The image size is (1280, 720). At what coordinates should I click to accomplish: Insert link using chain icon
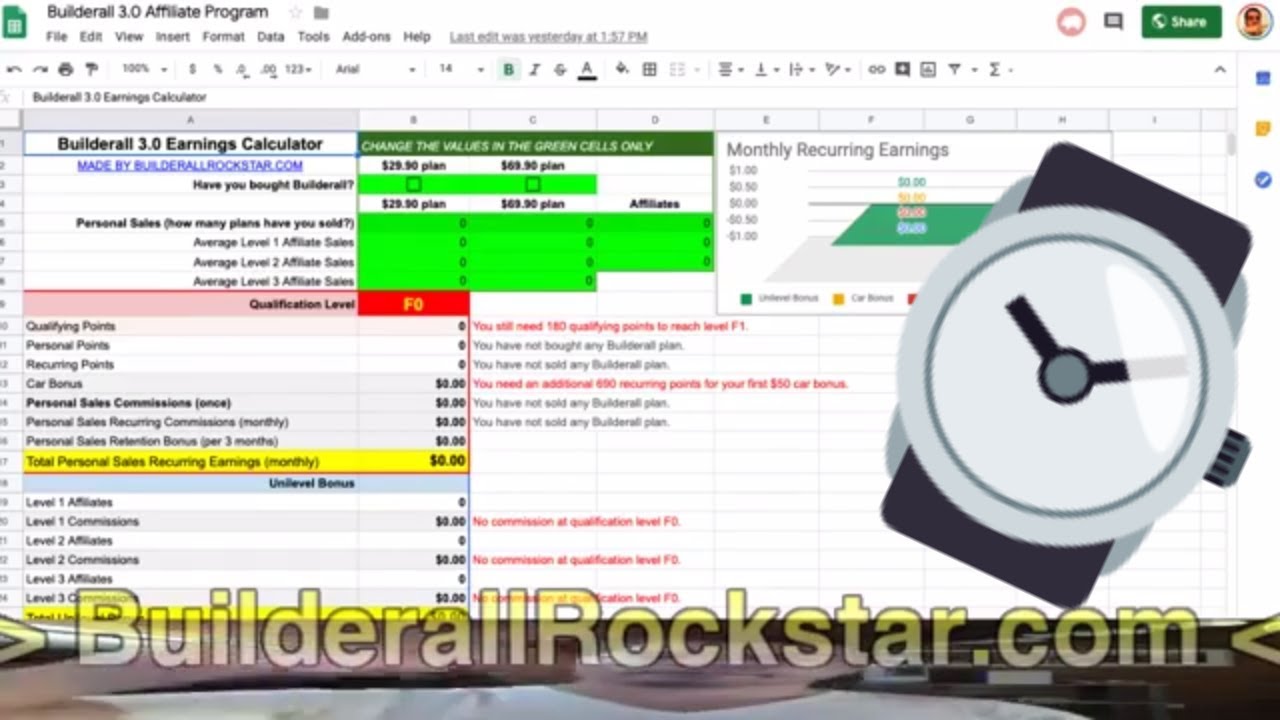point(876,69)
